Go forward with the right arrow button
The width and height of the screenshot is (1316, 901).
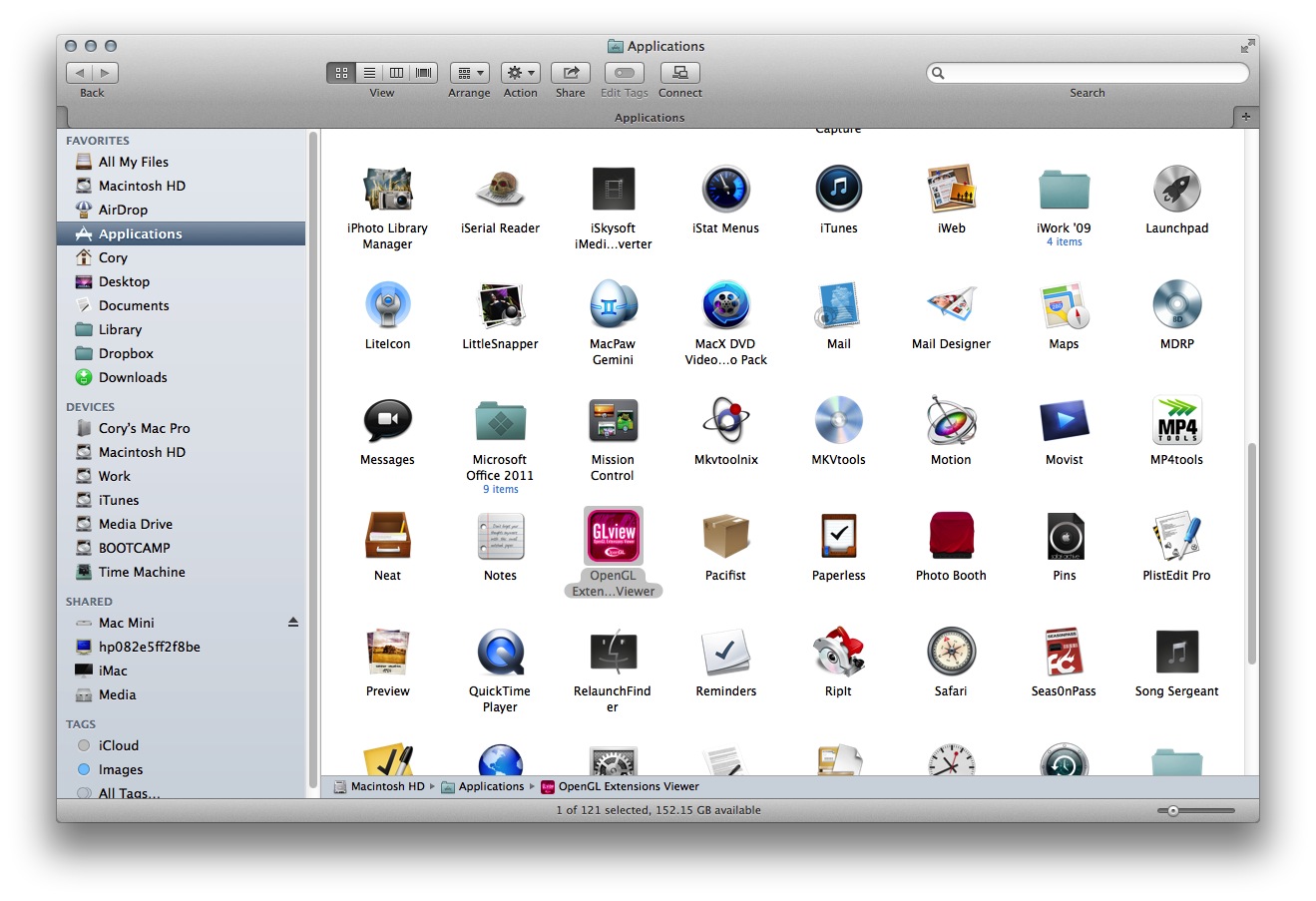coord(106,73)
